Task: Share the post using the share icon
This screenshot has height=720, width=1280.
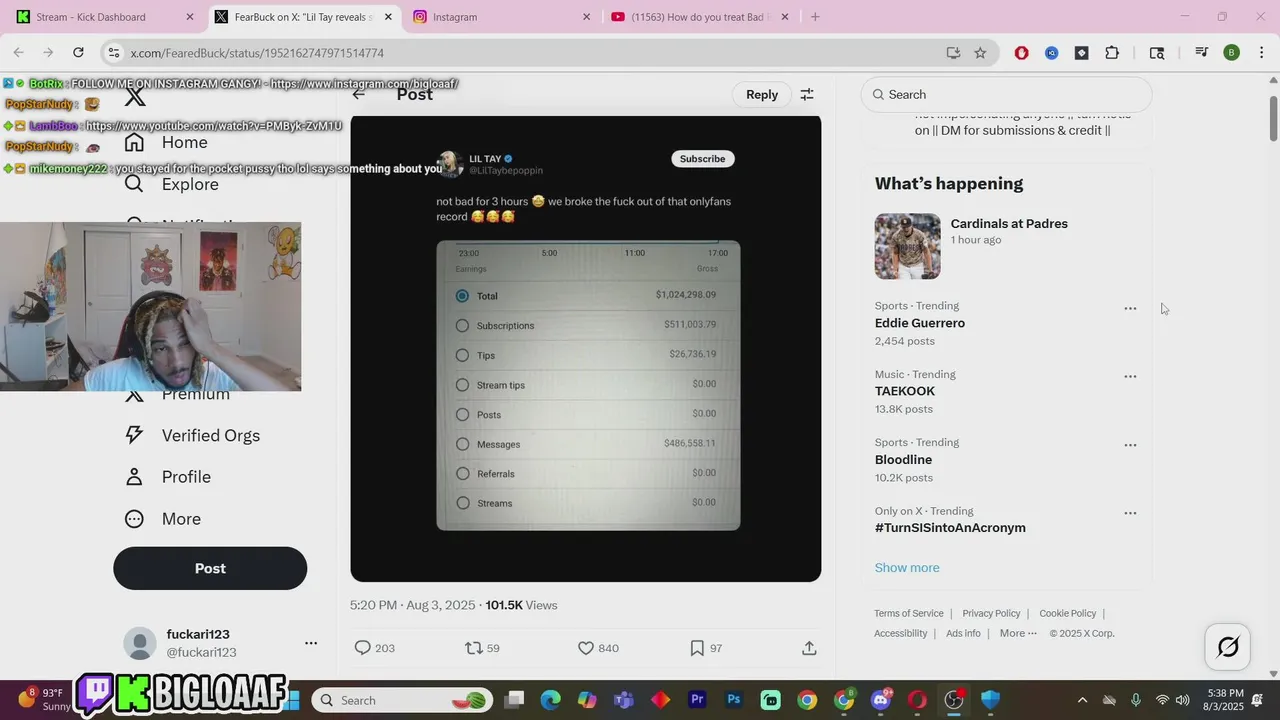Action: coord(809,648)
